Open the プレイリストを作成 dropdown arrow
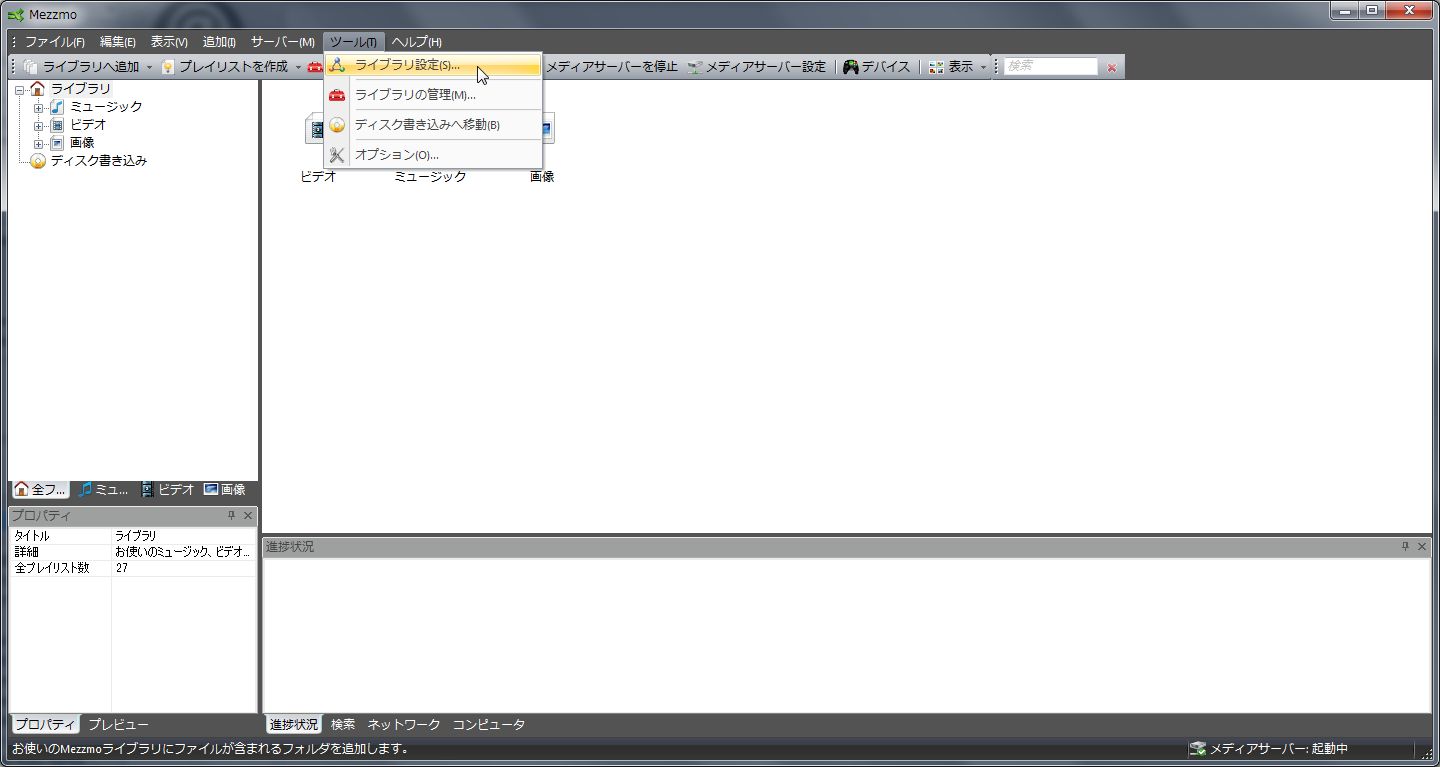 click(298, 67)
